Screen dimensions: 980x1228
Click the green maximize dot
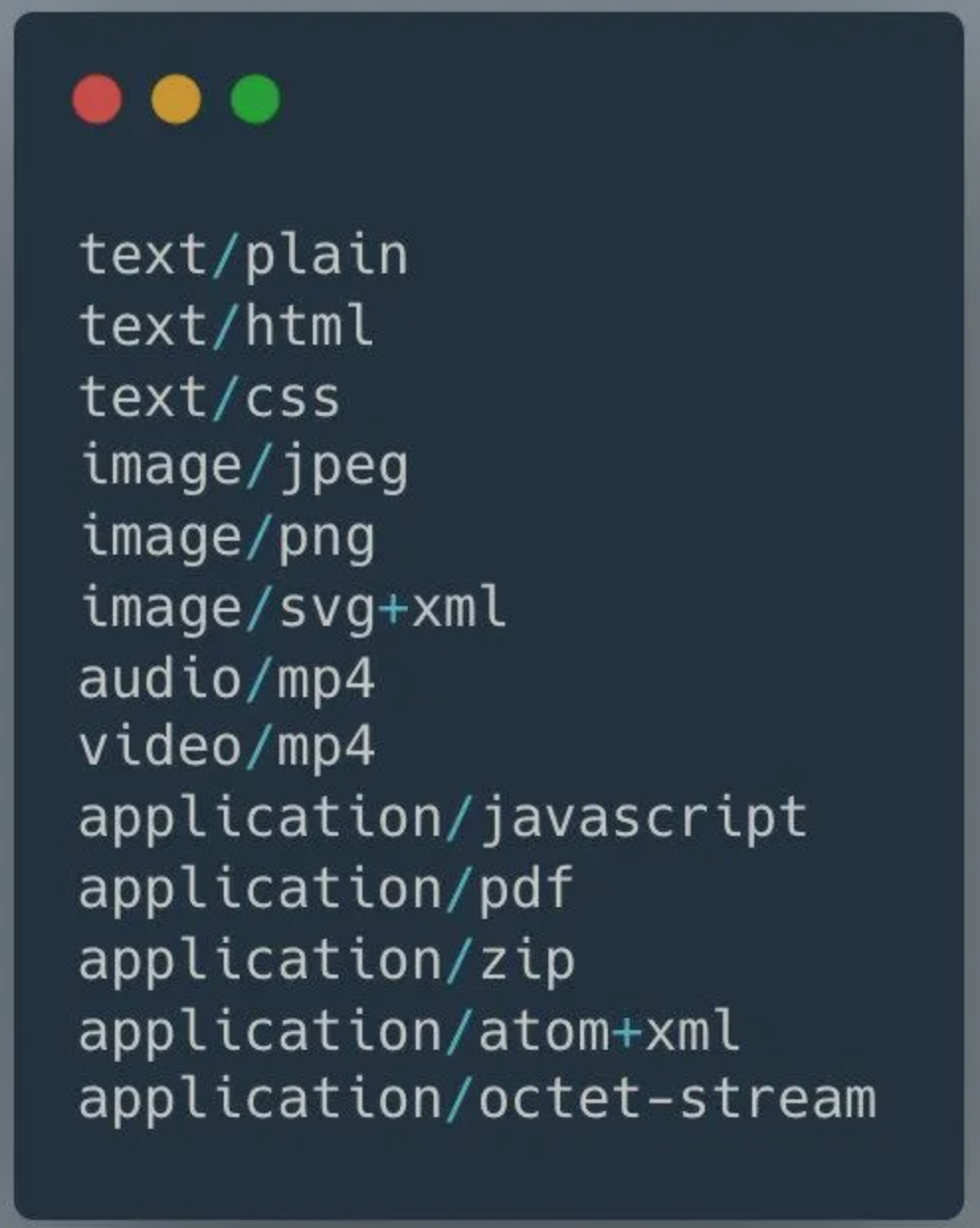click(x=255, y=99)
